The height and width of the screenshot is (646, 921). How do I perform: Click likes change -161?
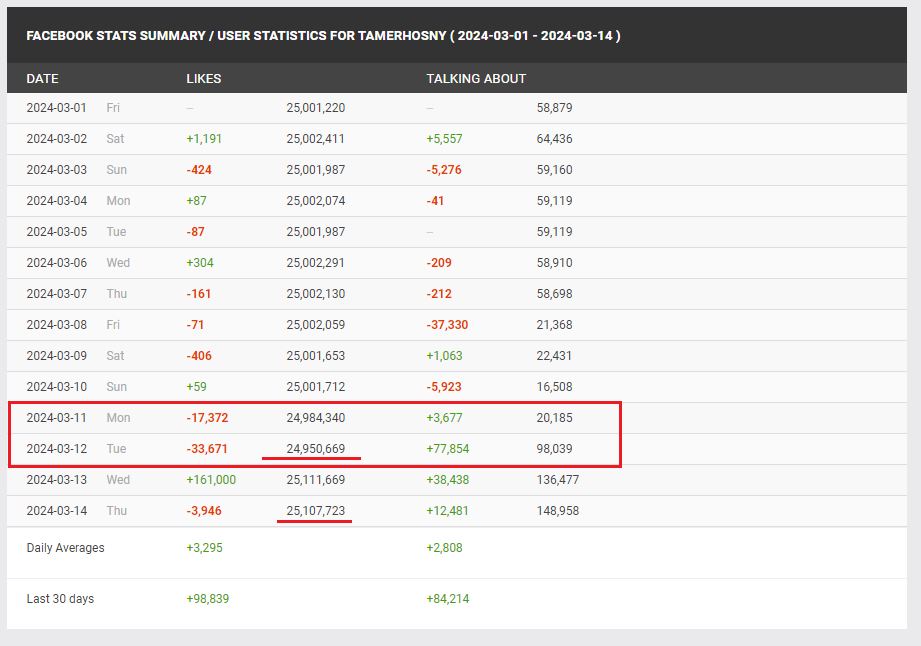(198, 294)
